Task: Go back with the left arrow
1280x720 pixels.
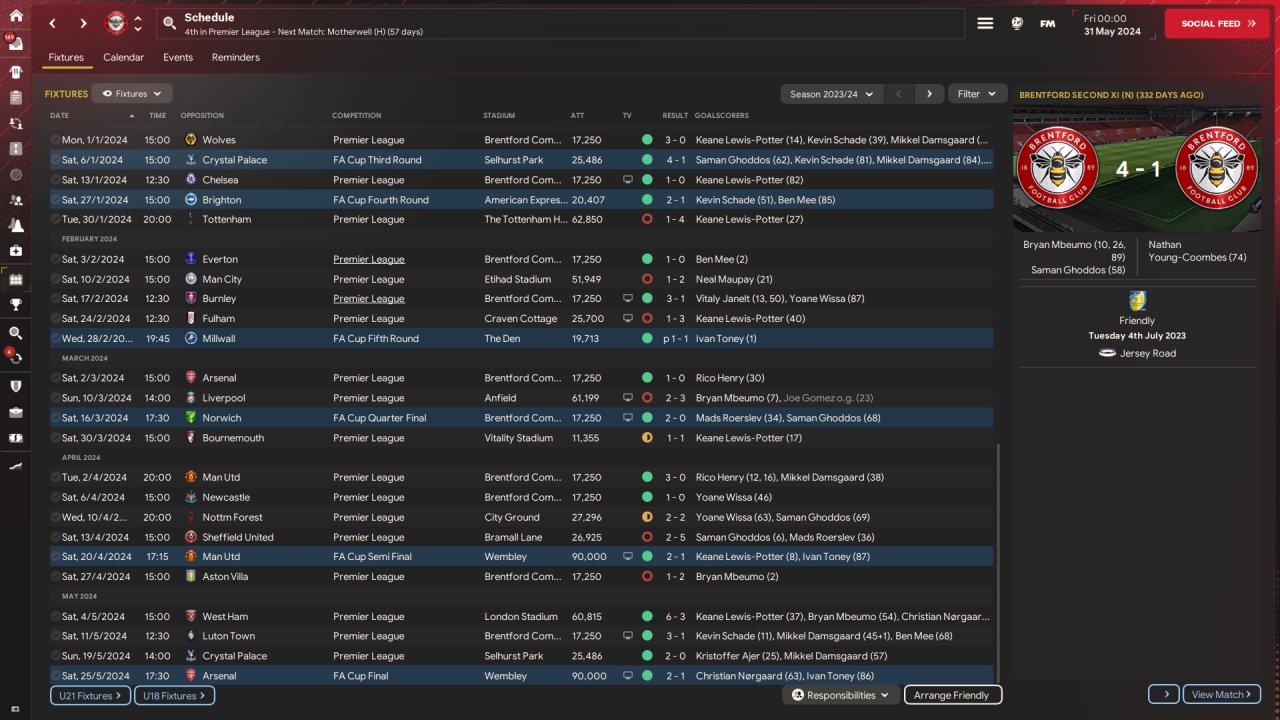Action: [x=53, y=23]
